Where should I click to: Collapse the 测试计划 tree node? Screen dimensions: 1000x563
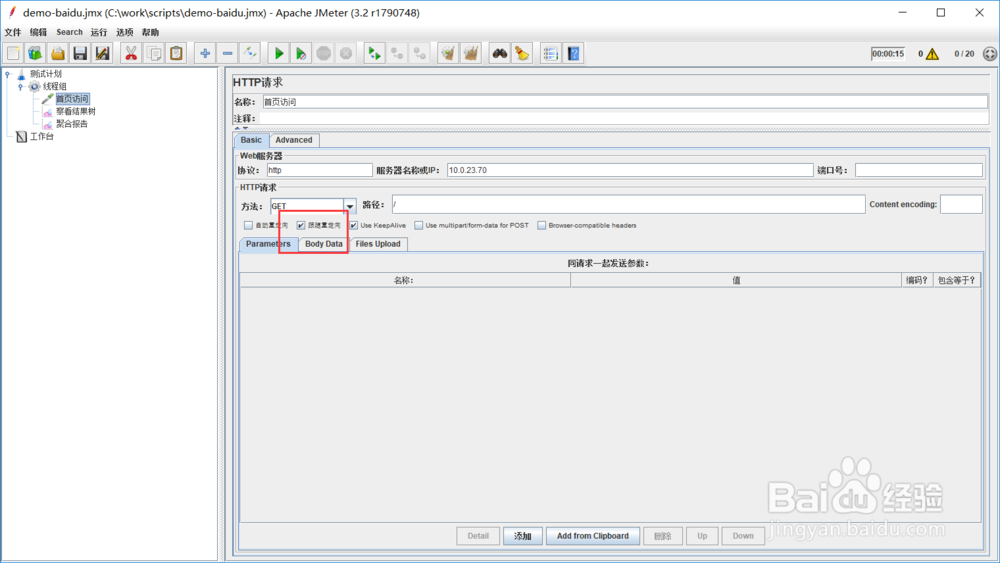pyautogui.click(x=8, y=74)
